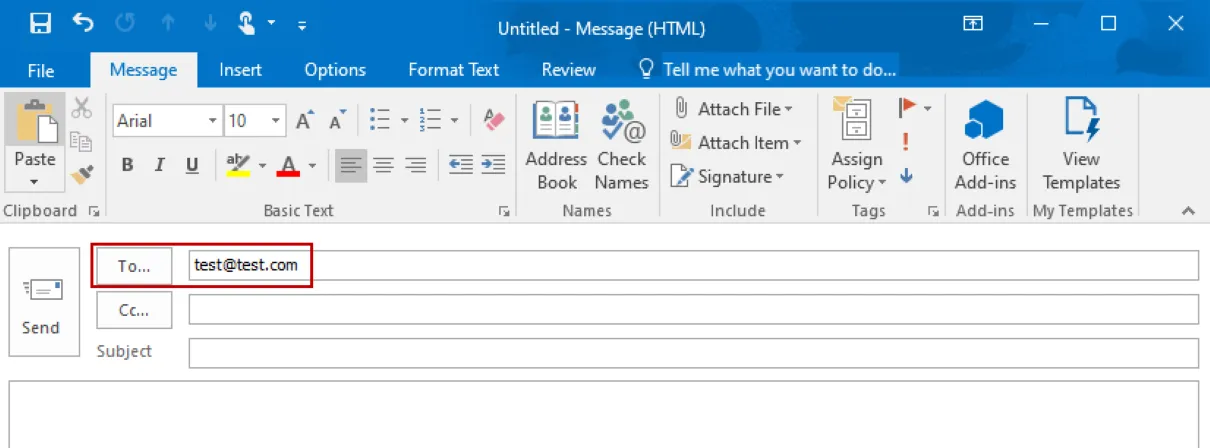This screenshot has width=1210, height=448.
Task: Open Clipboard pane launcher
Action: click(94, 211)
